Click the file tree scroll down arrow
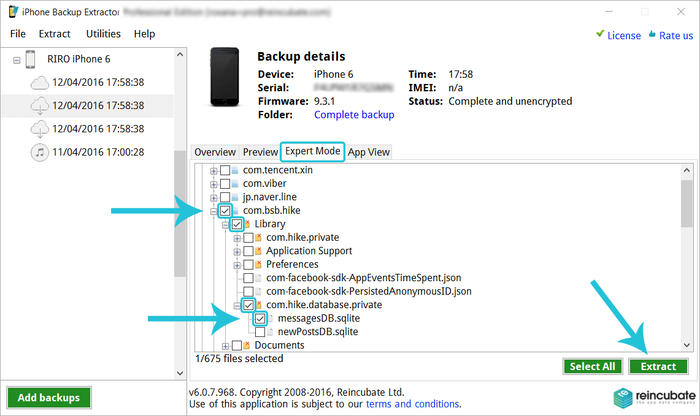Image resolution: width=700 pixels, height=416 pixels. point(687,345)
